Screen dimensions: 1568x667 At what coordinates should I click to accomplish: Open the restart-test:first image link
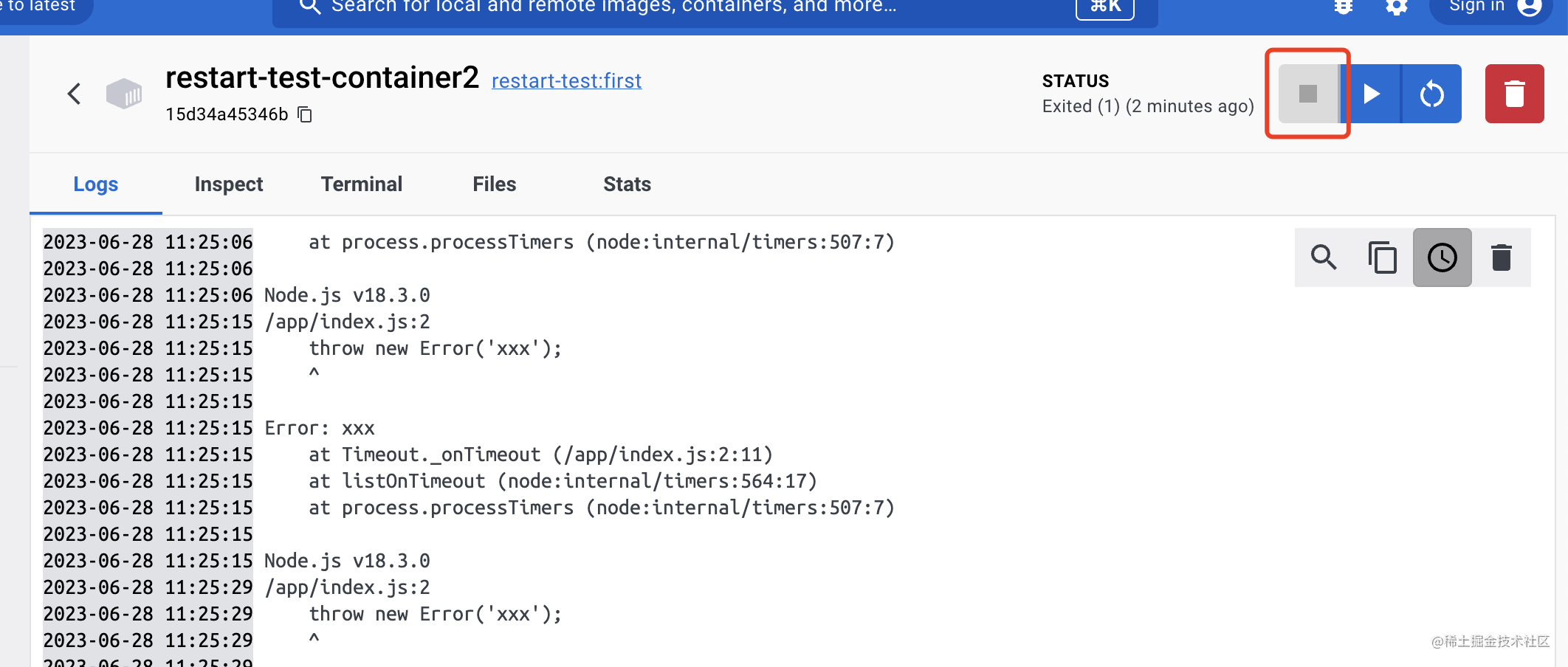[566, 80]
